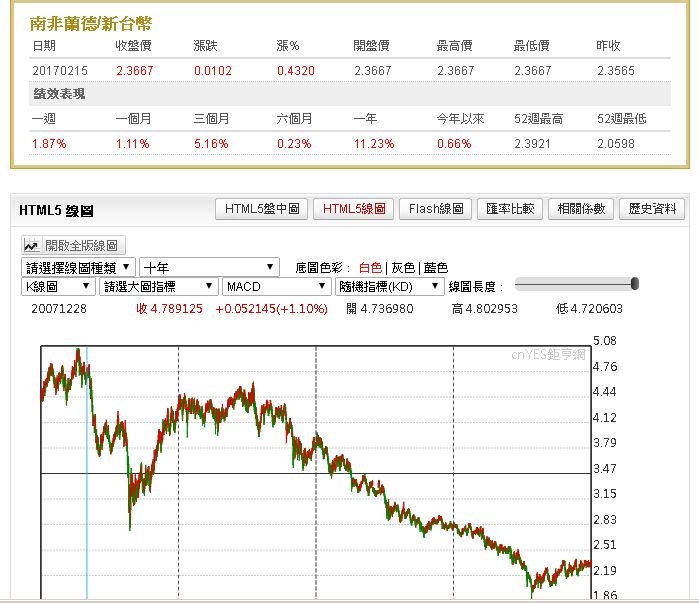Click the chart close value 收 4.789125

click(169, 308)
